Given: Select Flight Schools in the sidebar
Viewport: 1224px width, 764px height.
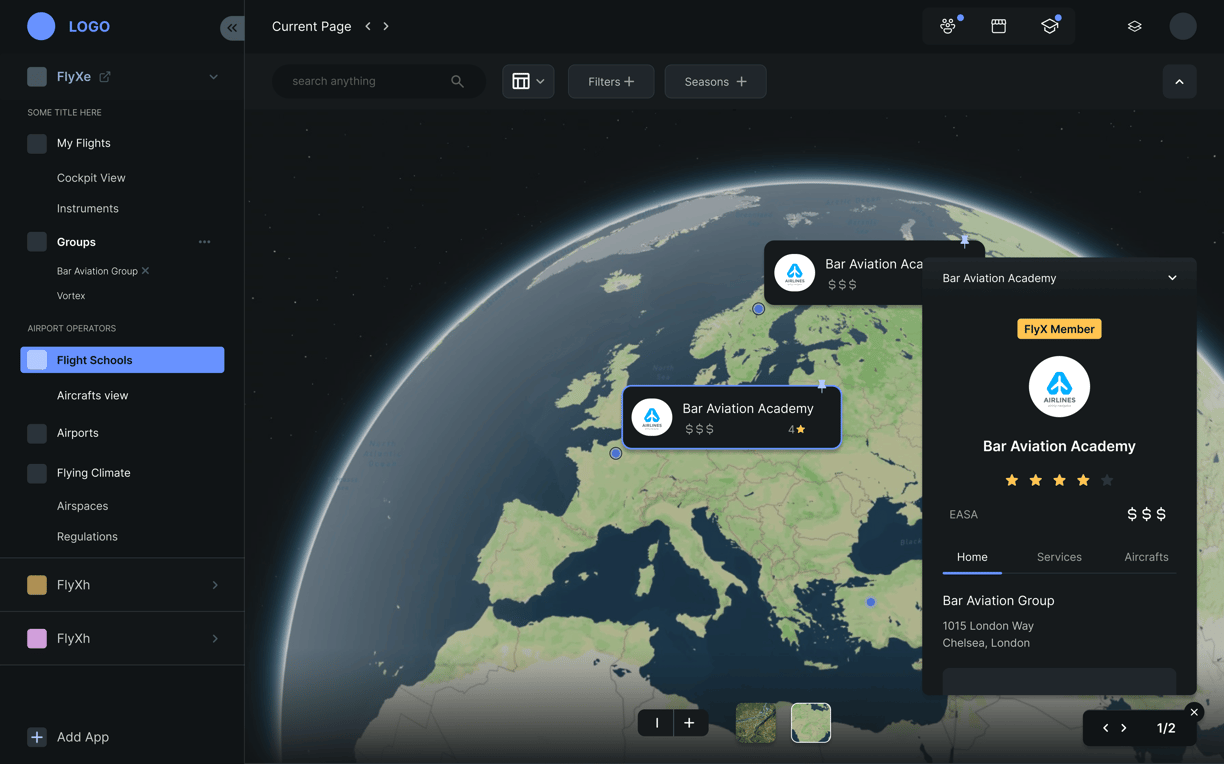Looking at the screenshot, I should tap(122, 360).
